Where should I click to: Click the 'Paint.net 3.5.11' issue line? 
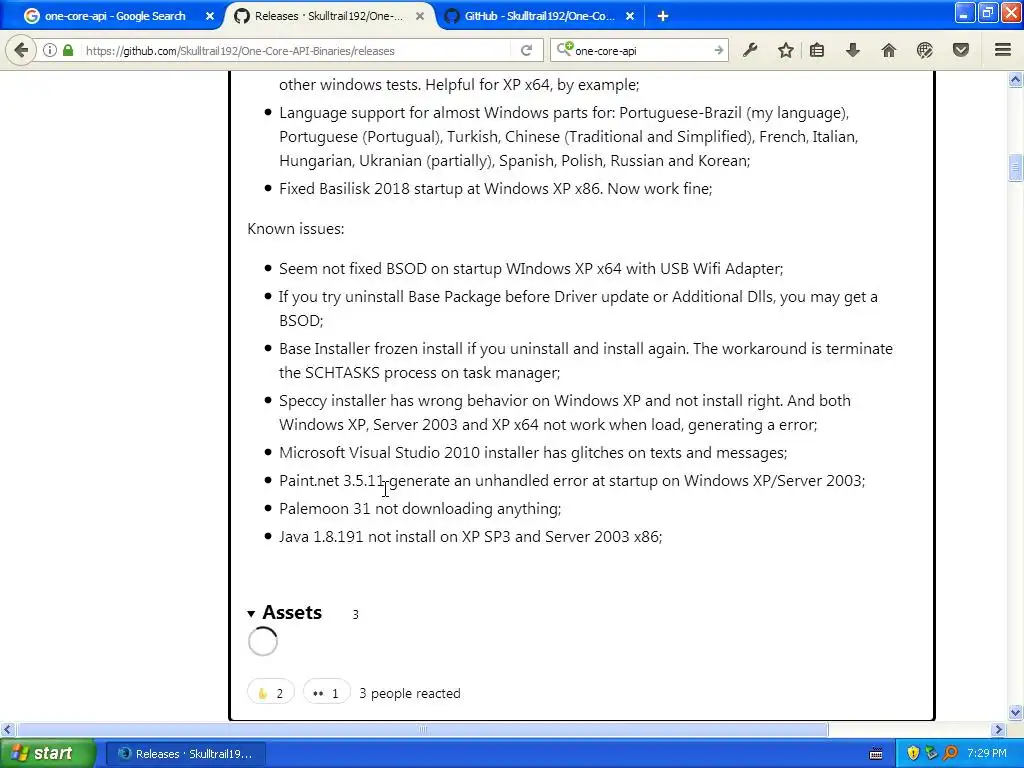coord(572,481)
